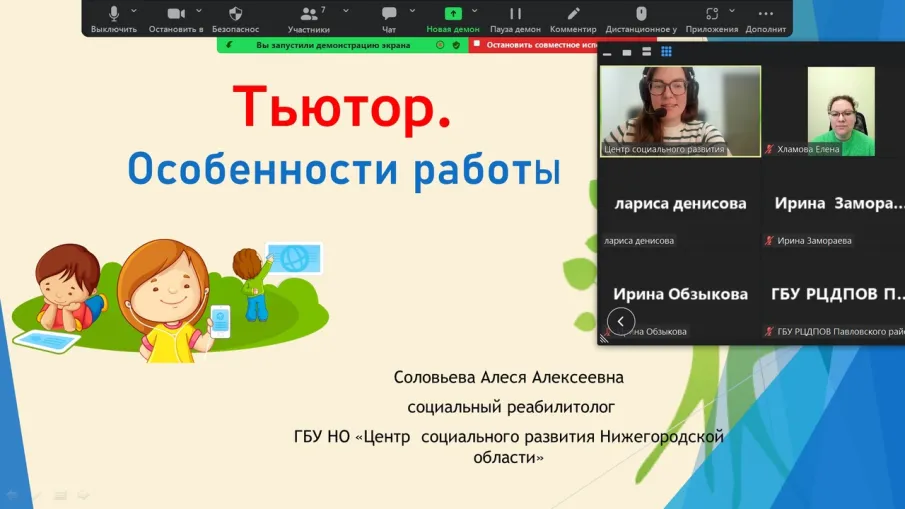905x509 pixels.
Task: Open Remote Control mouse option
Action: pos(641,18)
